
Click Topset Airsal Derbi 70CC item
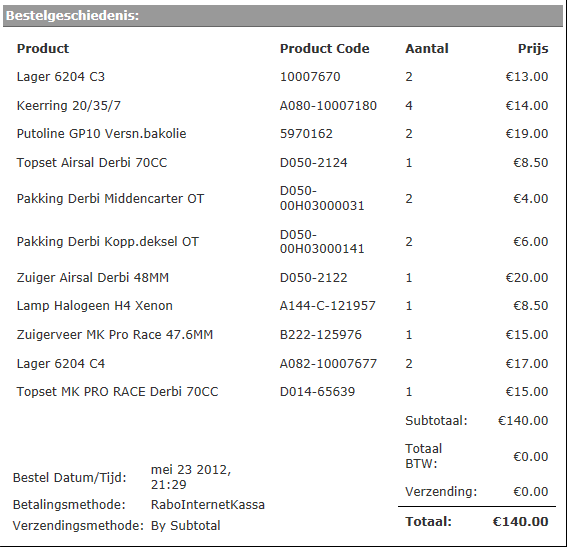click(x=92, y=162)
